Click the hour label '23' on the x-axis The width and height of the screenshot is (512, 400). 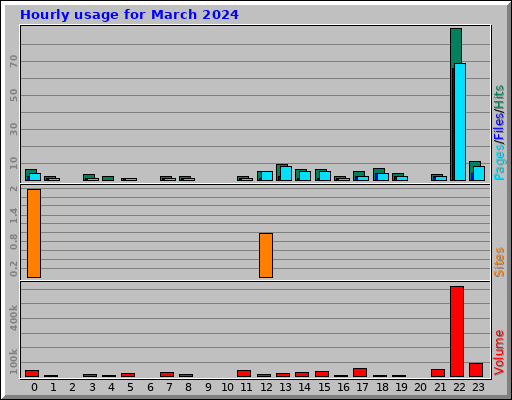pos(478,387)
